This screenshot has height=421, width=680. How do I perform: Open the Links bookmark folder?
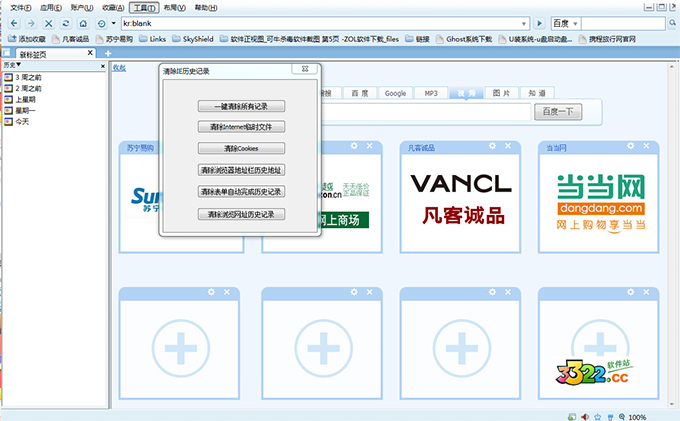[x=153, y=39]
